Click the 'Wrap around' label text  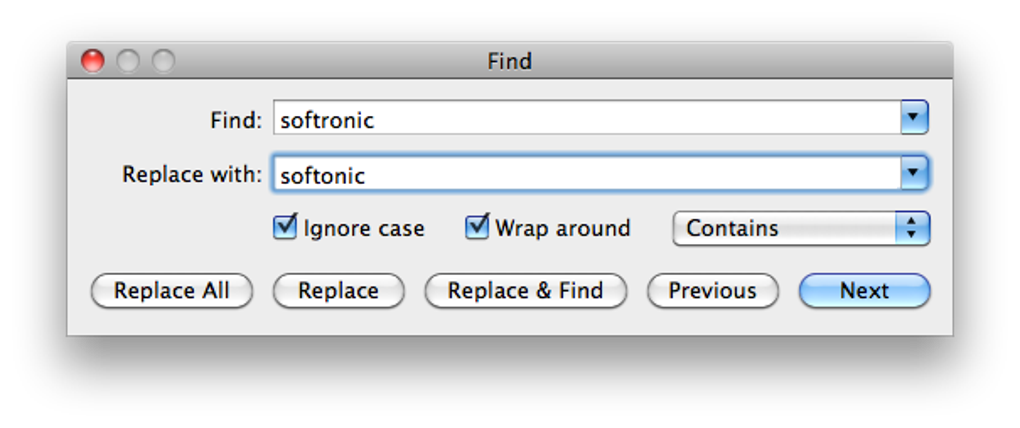point(563,229)
